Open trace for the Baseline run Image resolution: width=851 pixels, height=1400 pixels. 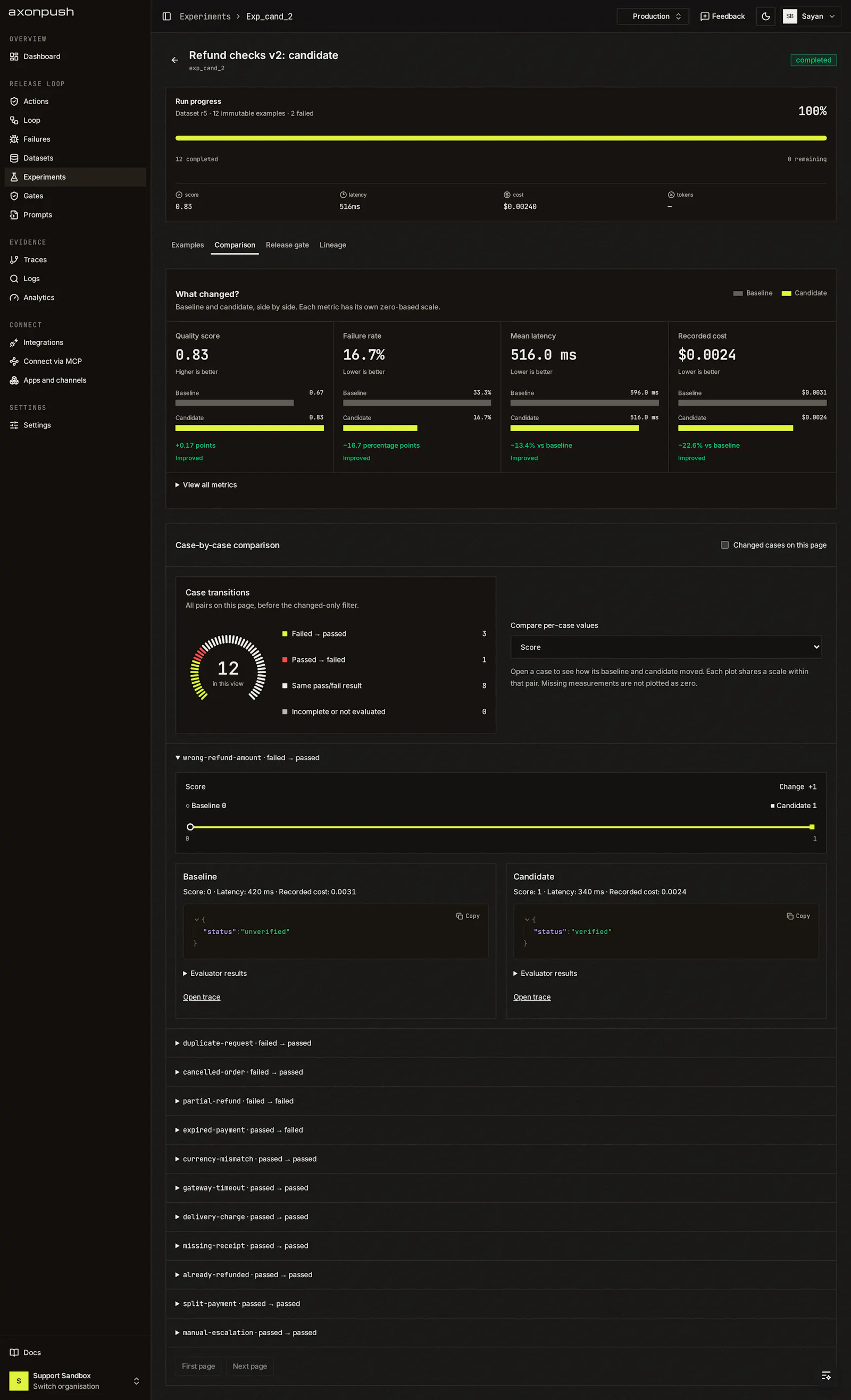(x=202, y=997)
